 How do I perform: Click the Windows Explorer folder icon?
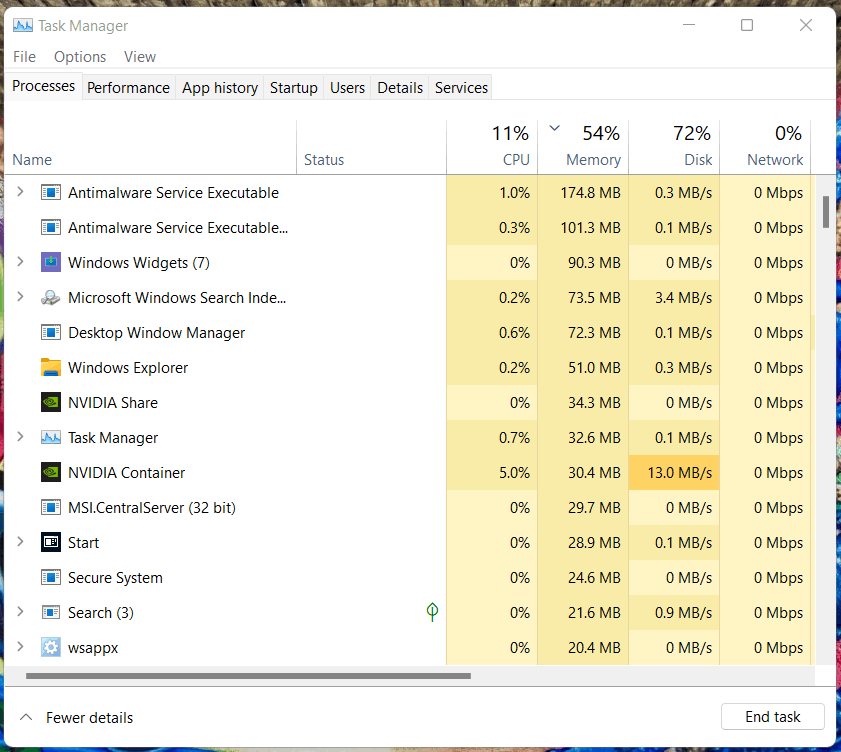click(51, 367)
